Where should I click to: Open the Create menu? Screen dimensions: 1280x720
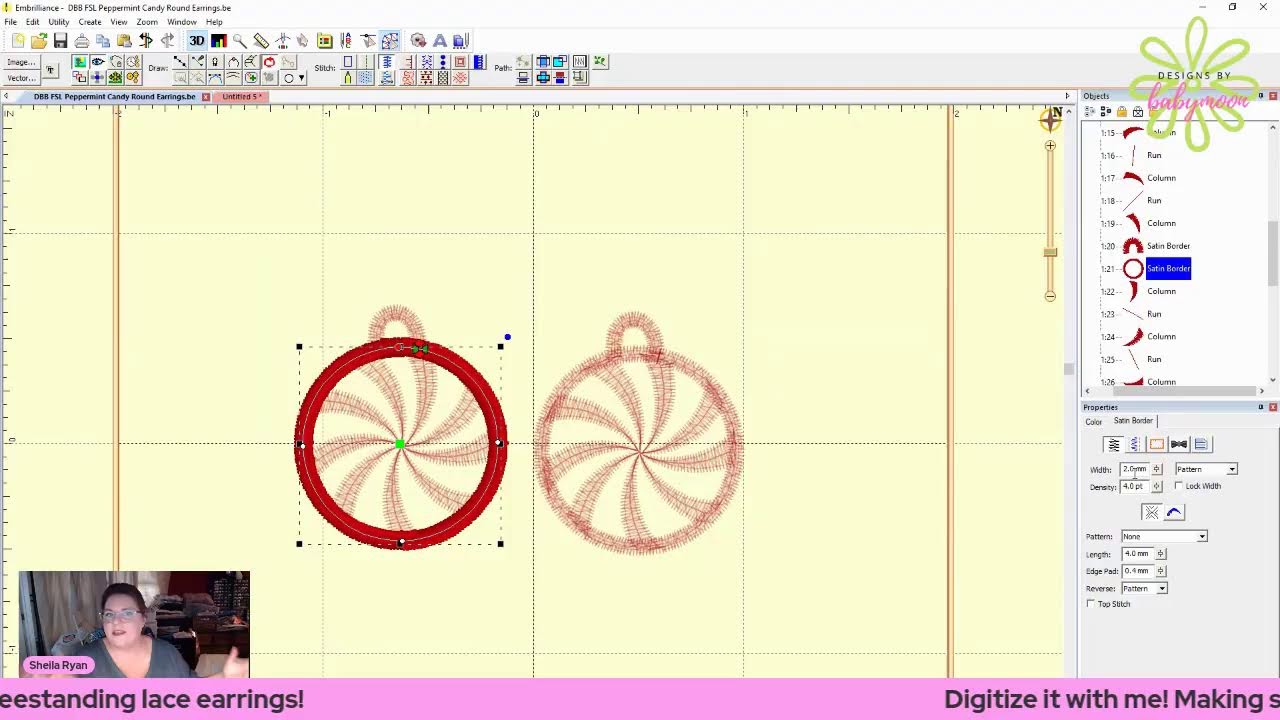coord(90,22)
